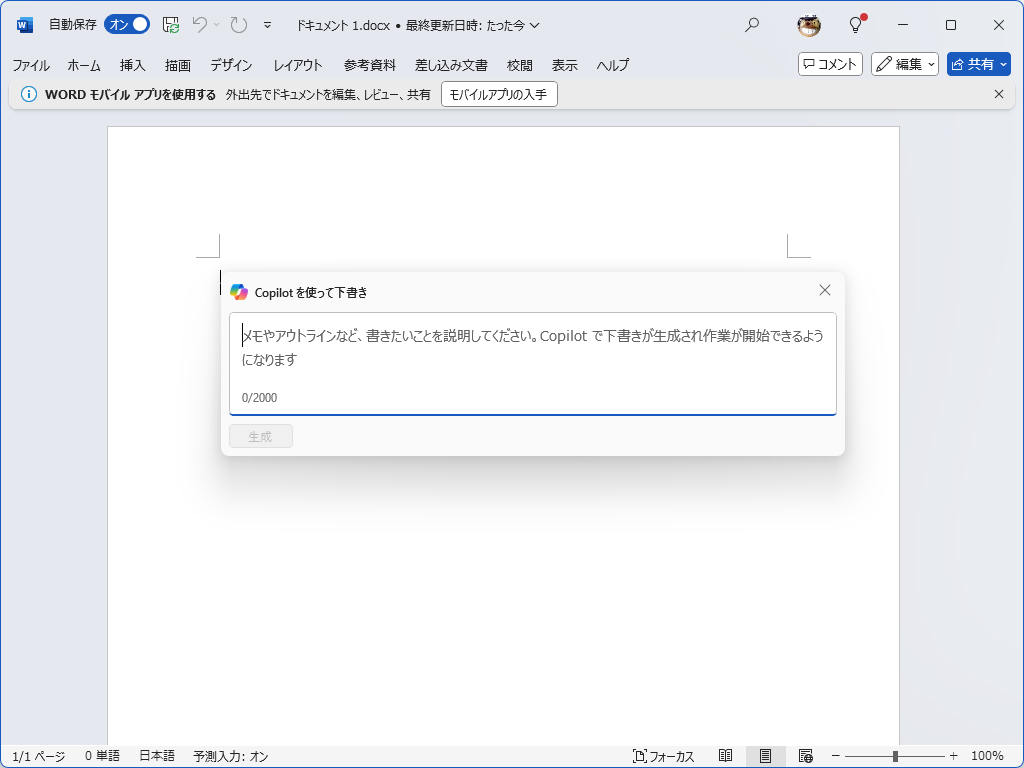Open the 編集 mode dropdown arrow

[x=930, y=64]
